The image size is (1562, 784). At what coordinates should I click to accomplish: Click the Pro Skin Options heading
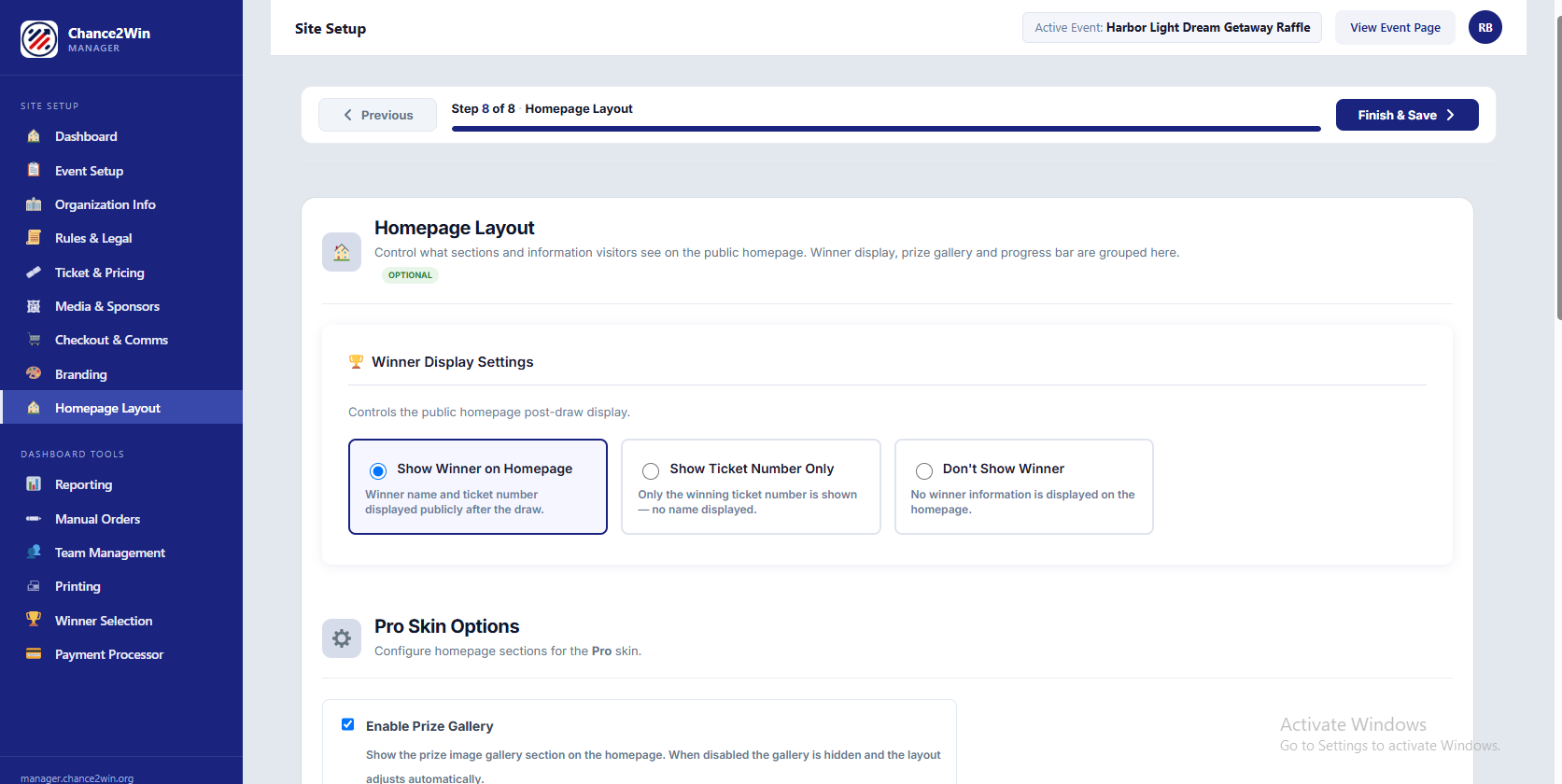(x=446, y=626)
